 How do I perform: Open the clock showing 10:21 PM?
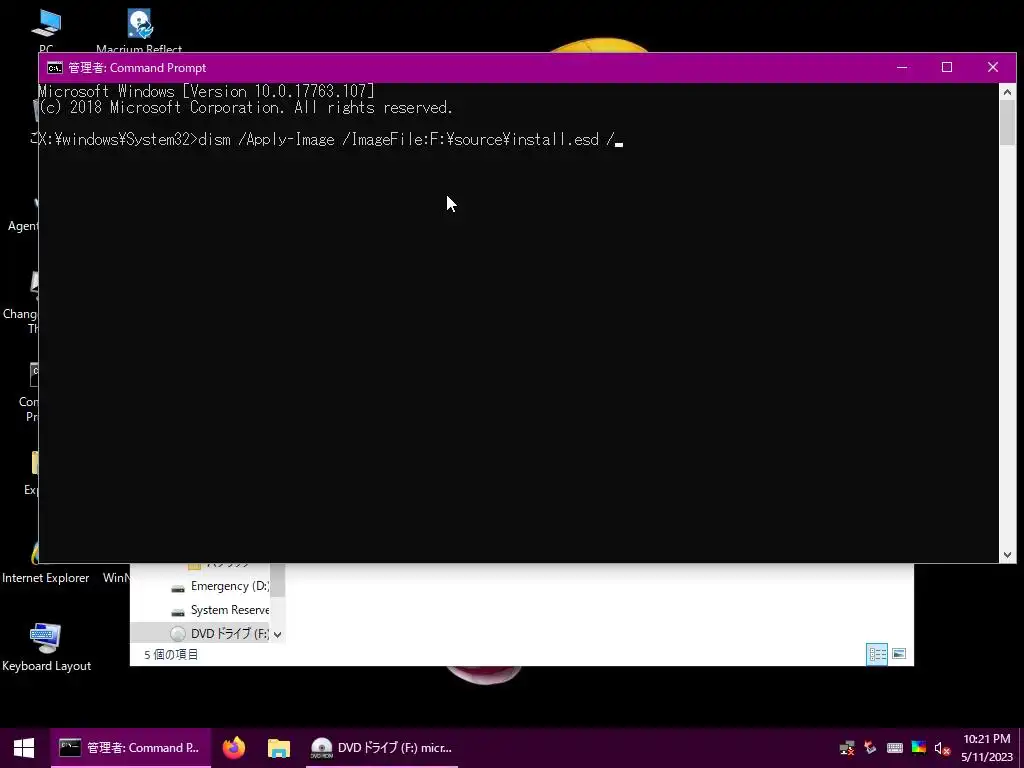click(x=987, y=748)
